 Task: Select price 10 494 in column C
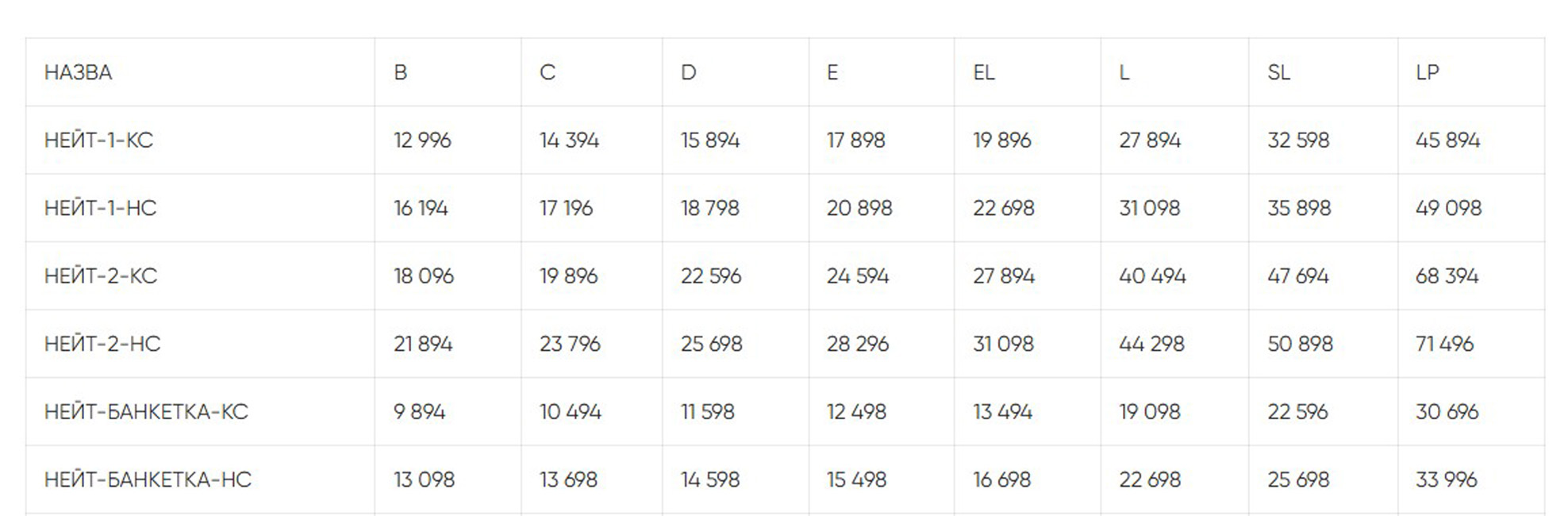tap(570, 412)
